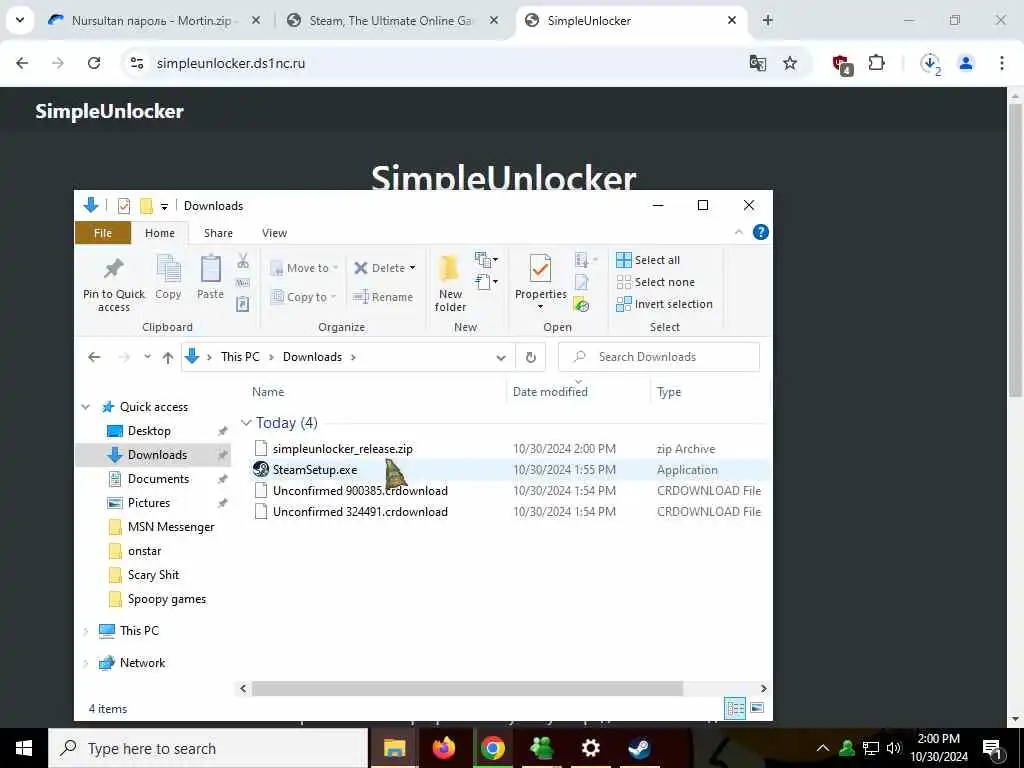Open recent locations dropdown arrow
The width and height of the screenshot is (1024, 768).
tap(148, 357)
